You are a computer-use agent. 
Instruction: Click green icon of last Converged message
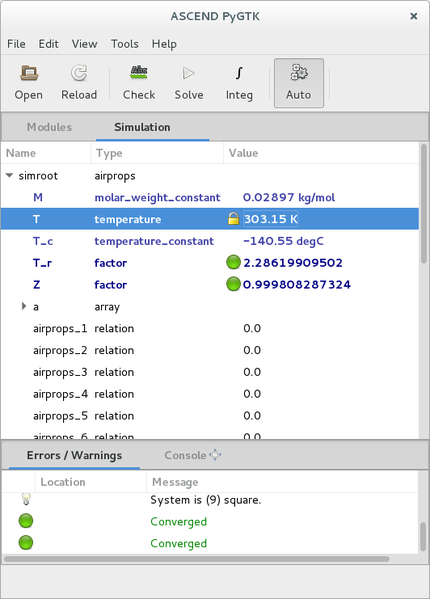[x=26, y=543]
